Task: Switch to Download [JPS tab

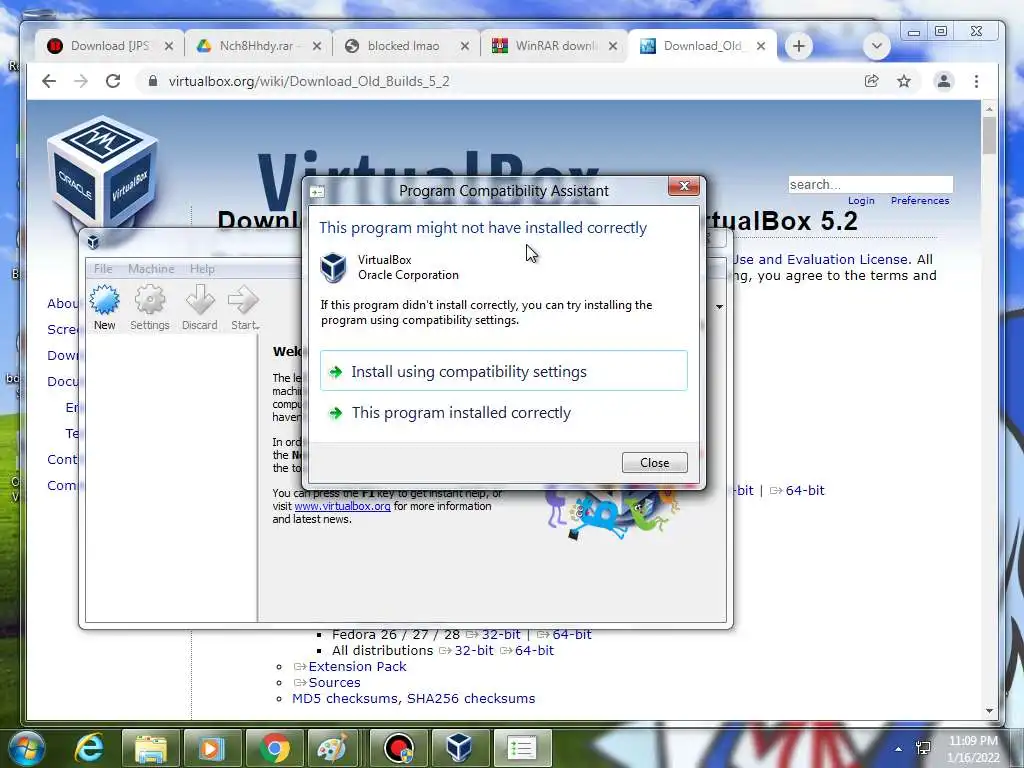Action: 110,46
